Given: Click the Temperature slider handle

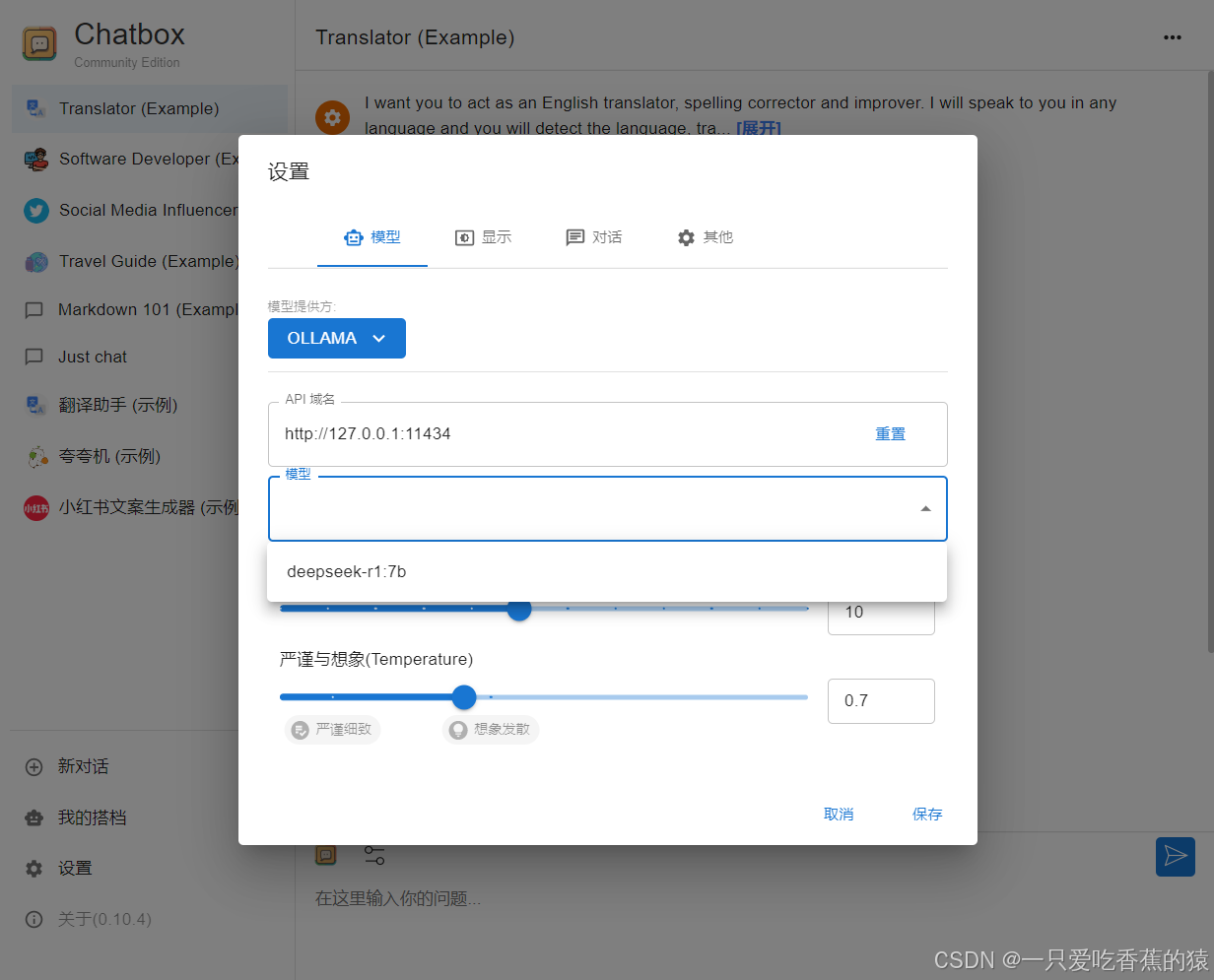Looking at the screenshot, I should coord(464,697).
